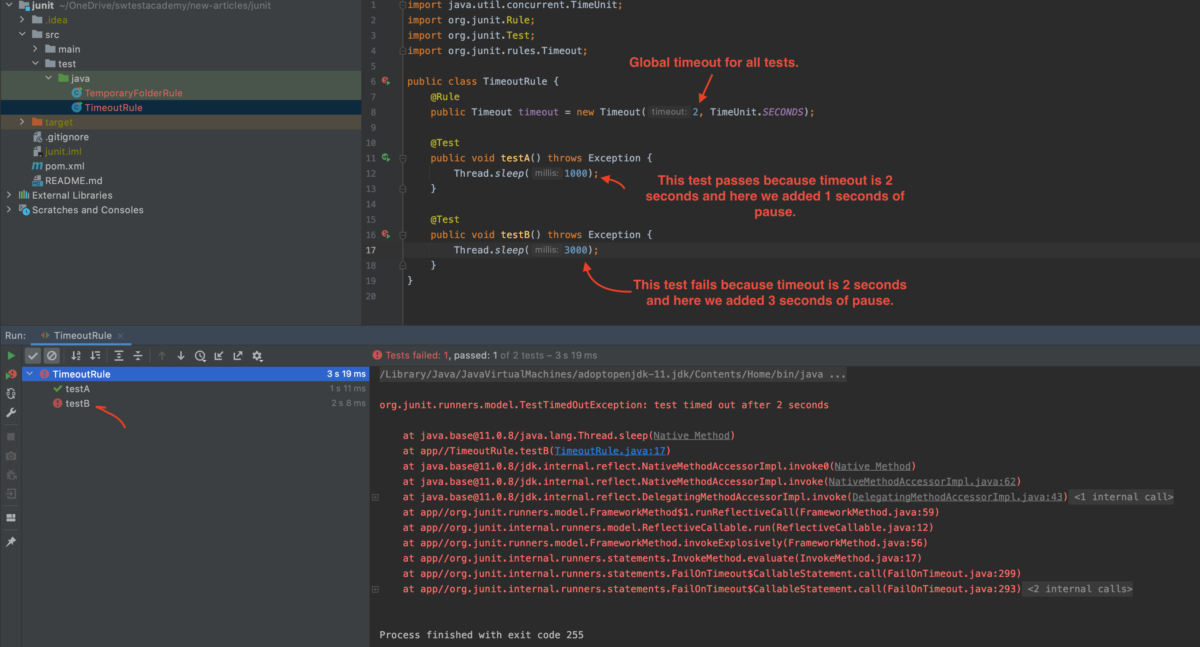Collapse the src folder in project tree
The image size is (1200, 647).
[x=22, y=34]
